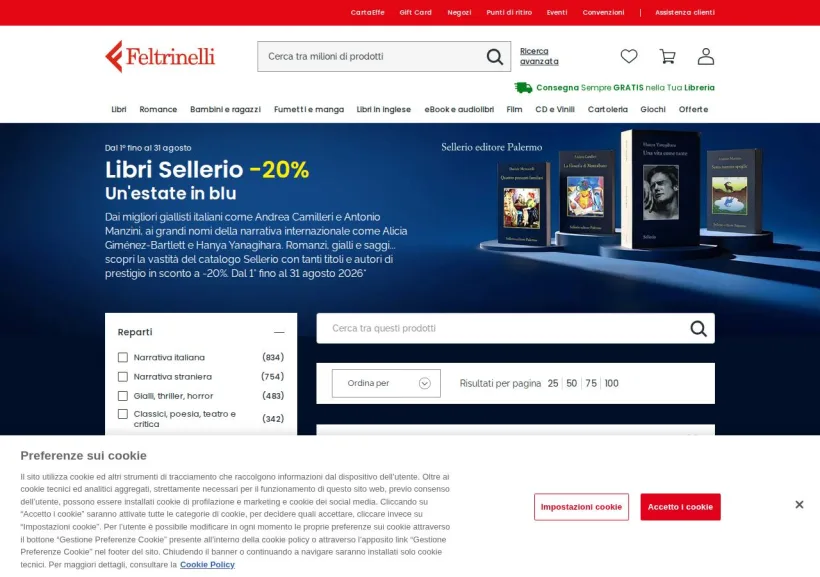This screenshot has height=577, width=820.
Task: Open the Gift Card link
Action: [416, 13]
